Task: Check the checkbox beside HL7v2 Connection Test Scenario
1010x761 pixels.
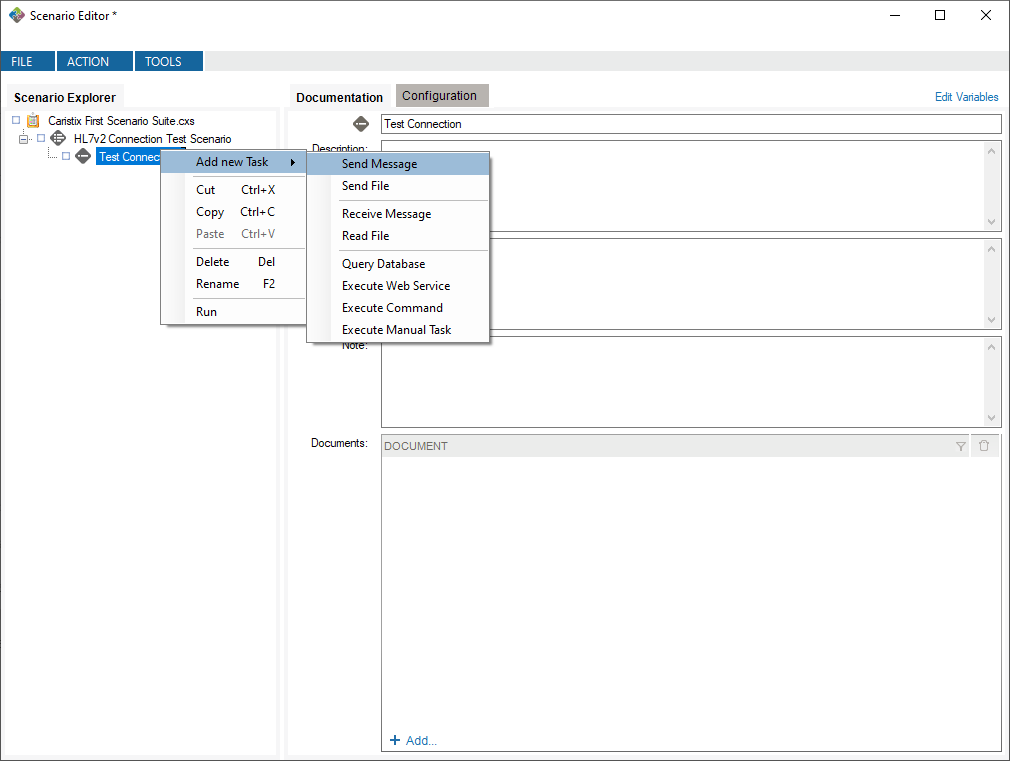Action: pyautogui.click(x=41, y=138)
